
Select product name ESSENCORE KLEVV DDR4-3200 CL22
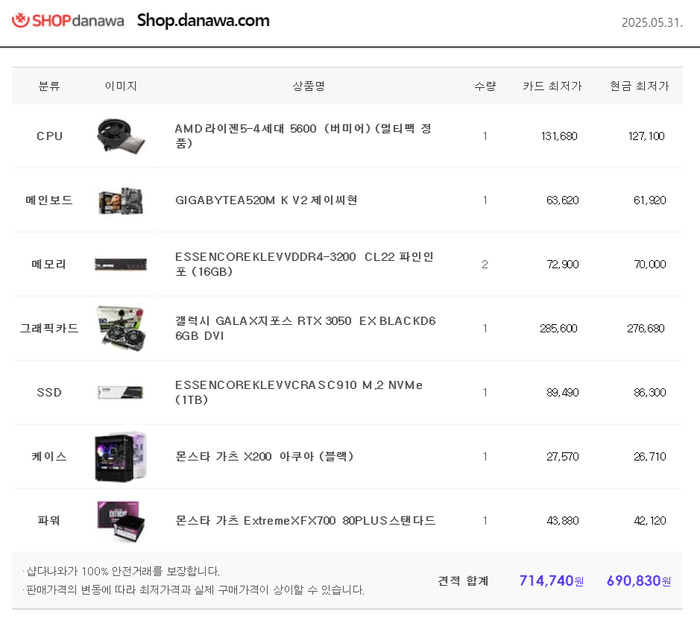tap(304, 264)
